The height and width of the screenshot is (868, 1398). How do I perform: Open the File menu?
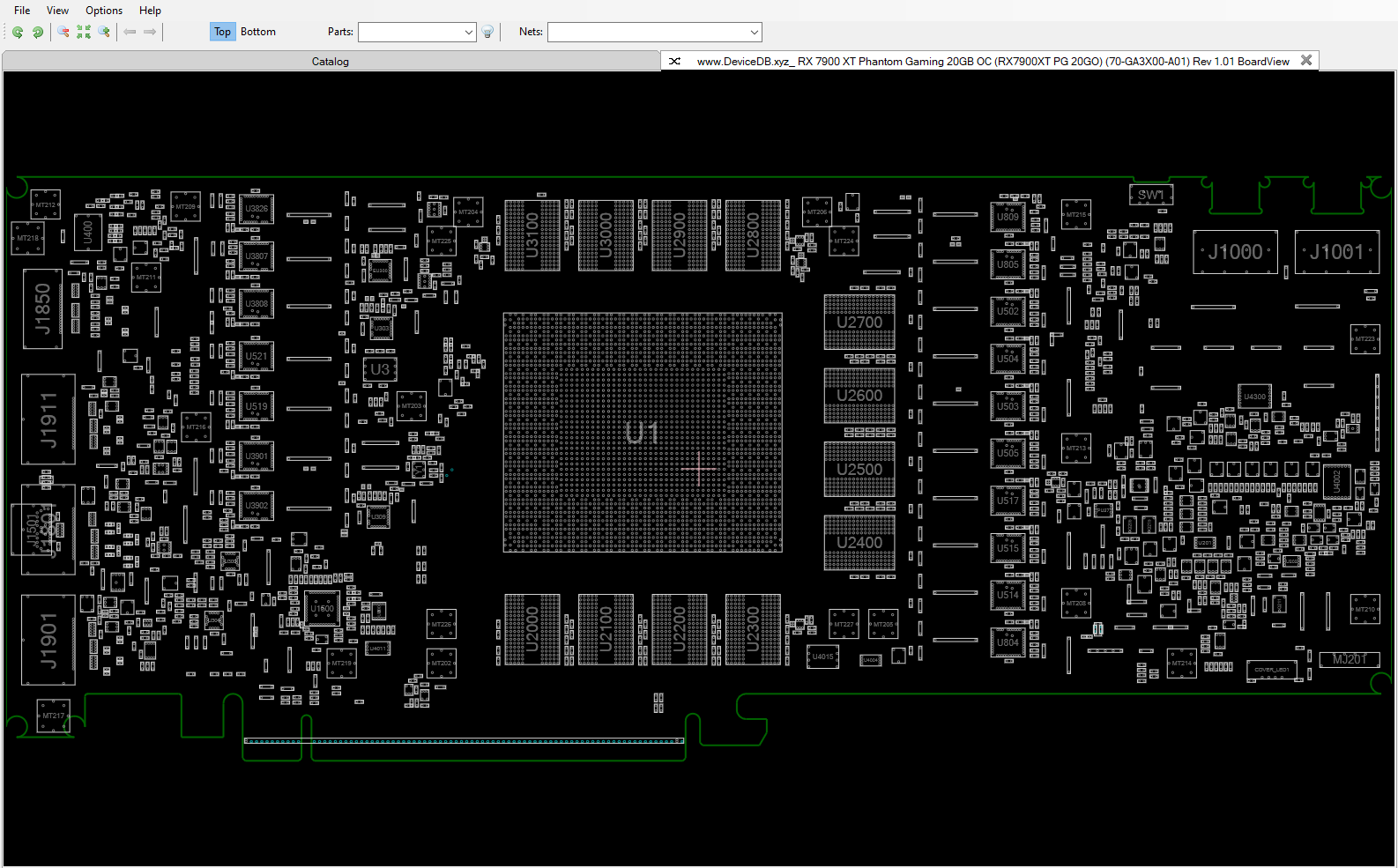(22, 11)
